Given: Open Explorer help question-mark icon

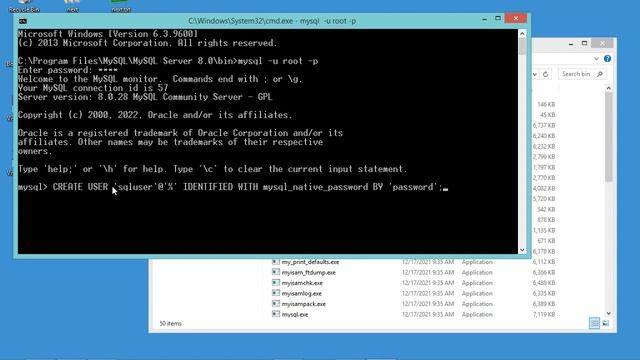Looking at the screenshot, I should [x=607, y=58].
